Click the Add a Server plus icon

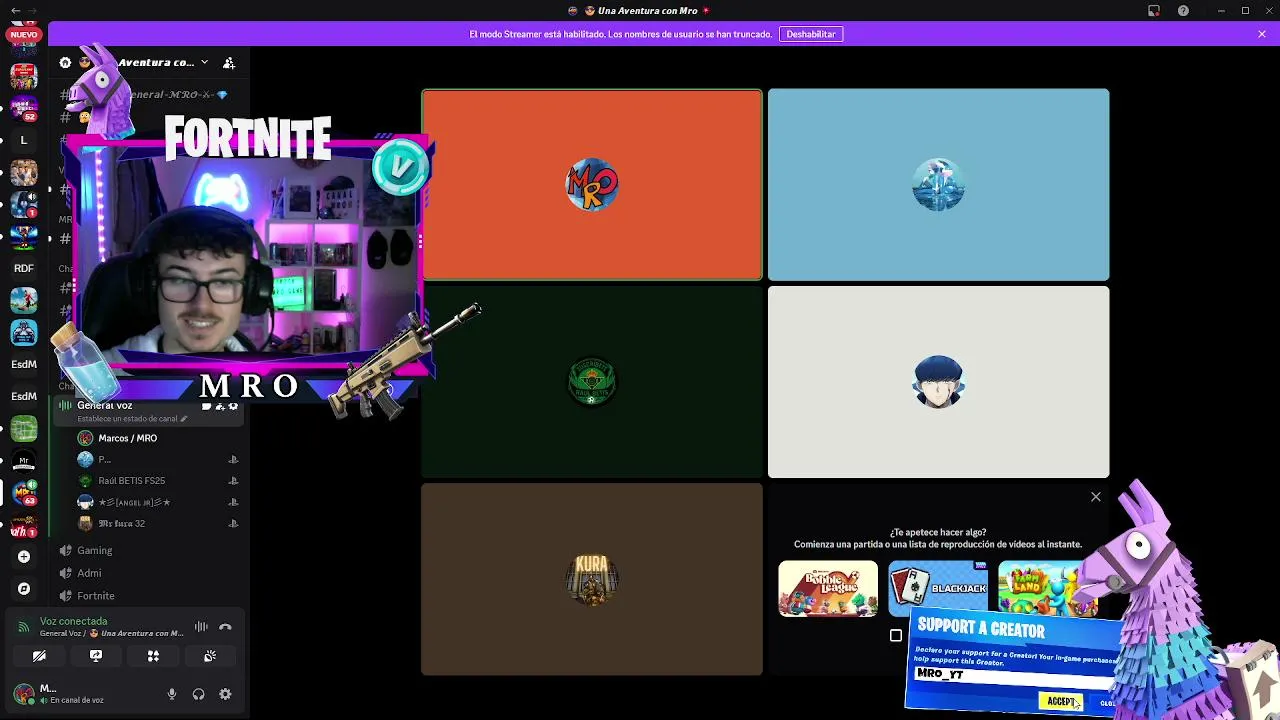point(24,557)
